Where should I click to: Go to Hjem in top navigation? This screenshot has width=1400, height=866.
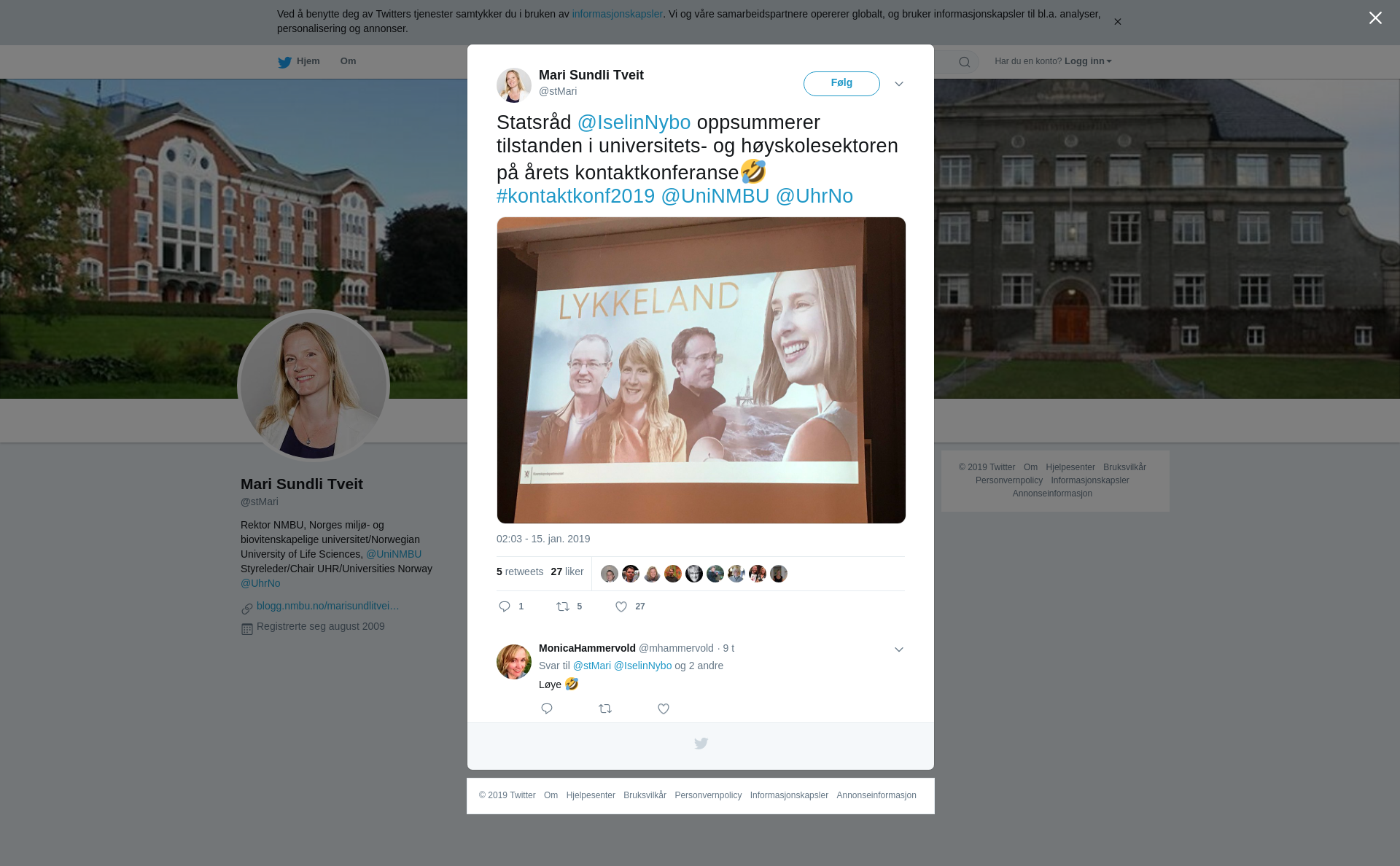click(308, 61)
